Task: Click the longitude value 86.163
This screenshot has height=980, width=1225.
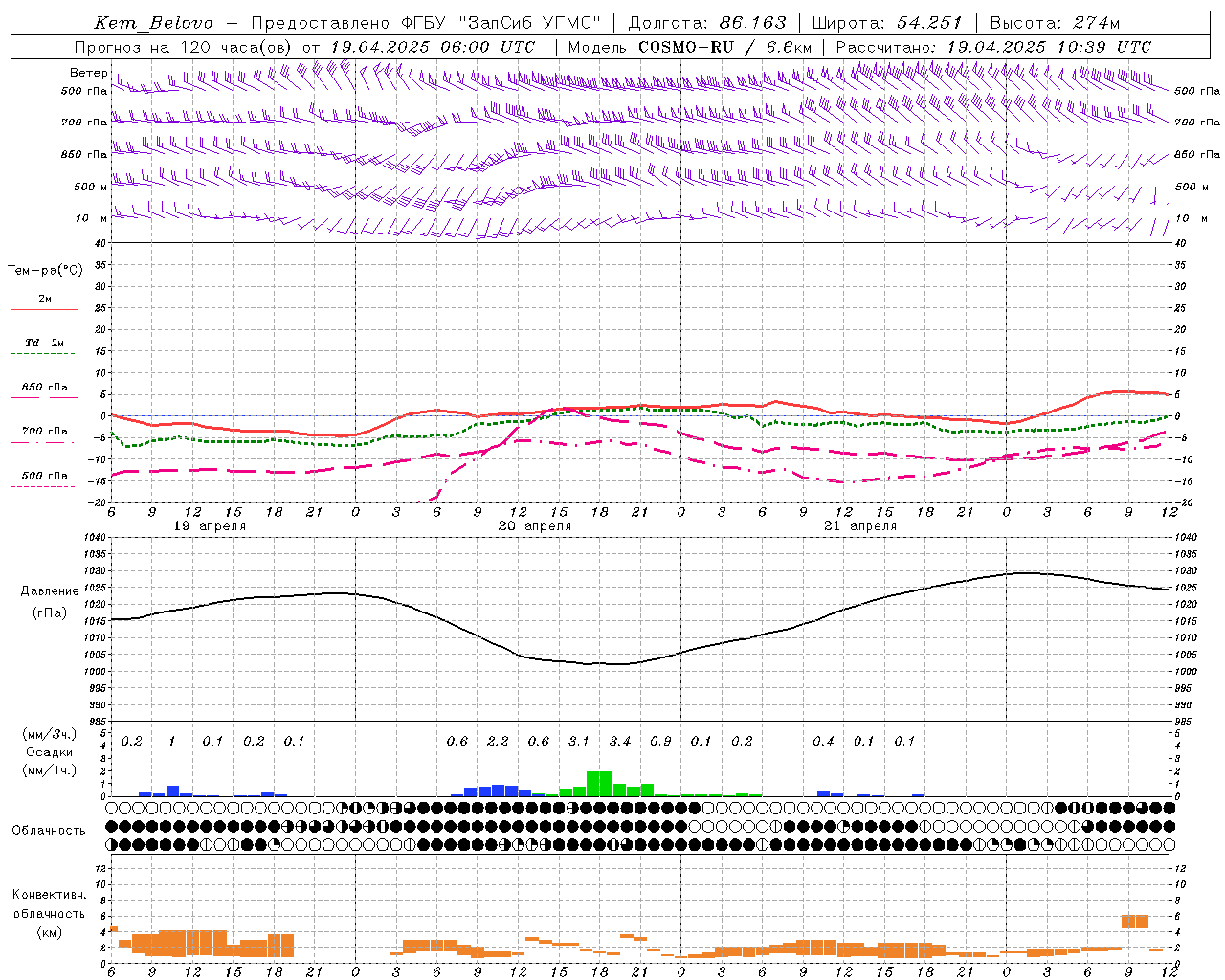Action: tap(752, 23)
